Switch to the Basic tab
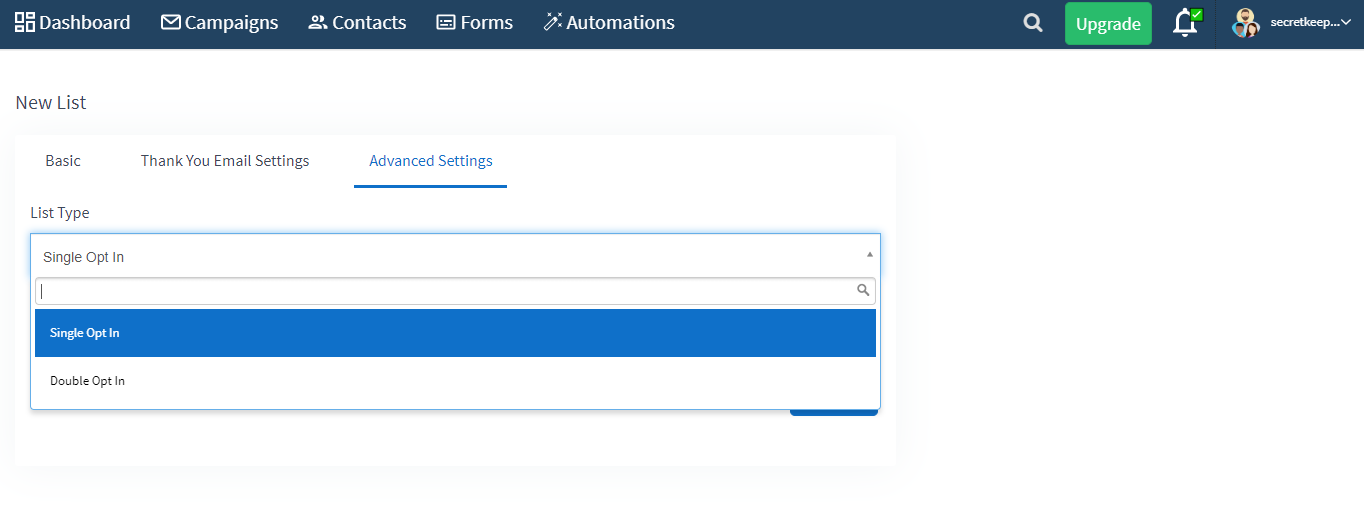This screenshot has height=515, width=1364. [x=63, y=160]
